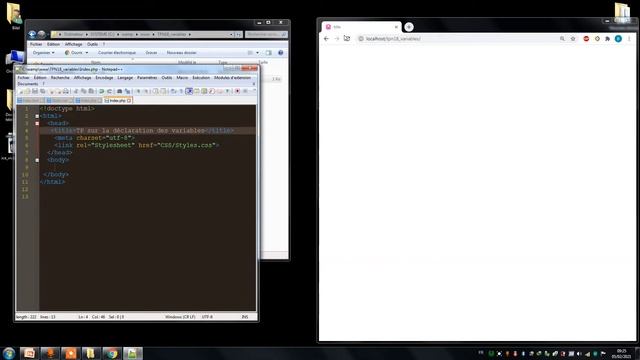Open the Affichage menu in Explorer window

point(73,44)
